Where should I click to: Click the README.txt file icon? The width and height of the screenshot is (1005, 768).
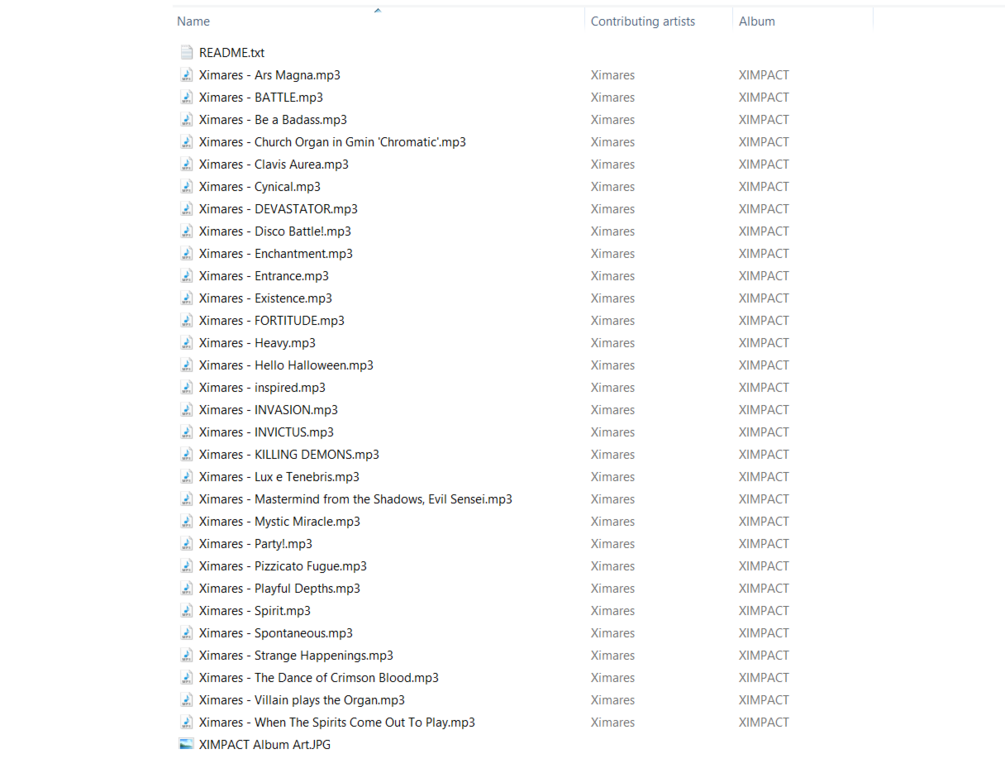click(x=187, y=53)
